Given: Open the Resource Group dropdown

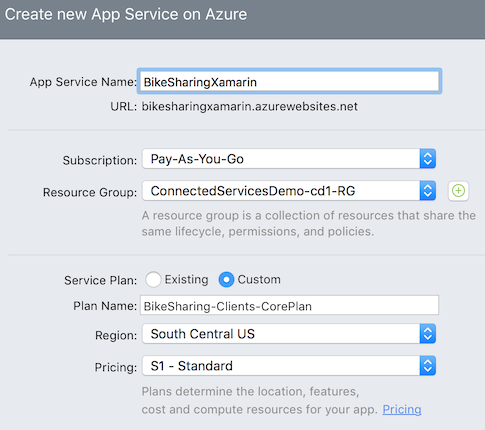Looking at the screenshot, I should point(289,191).
